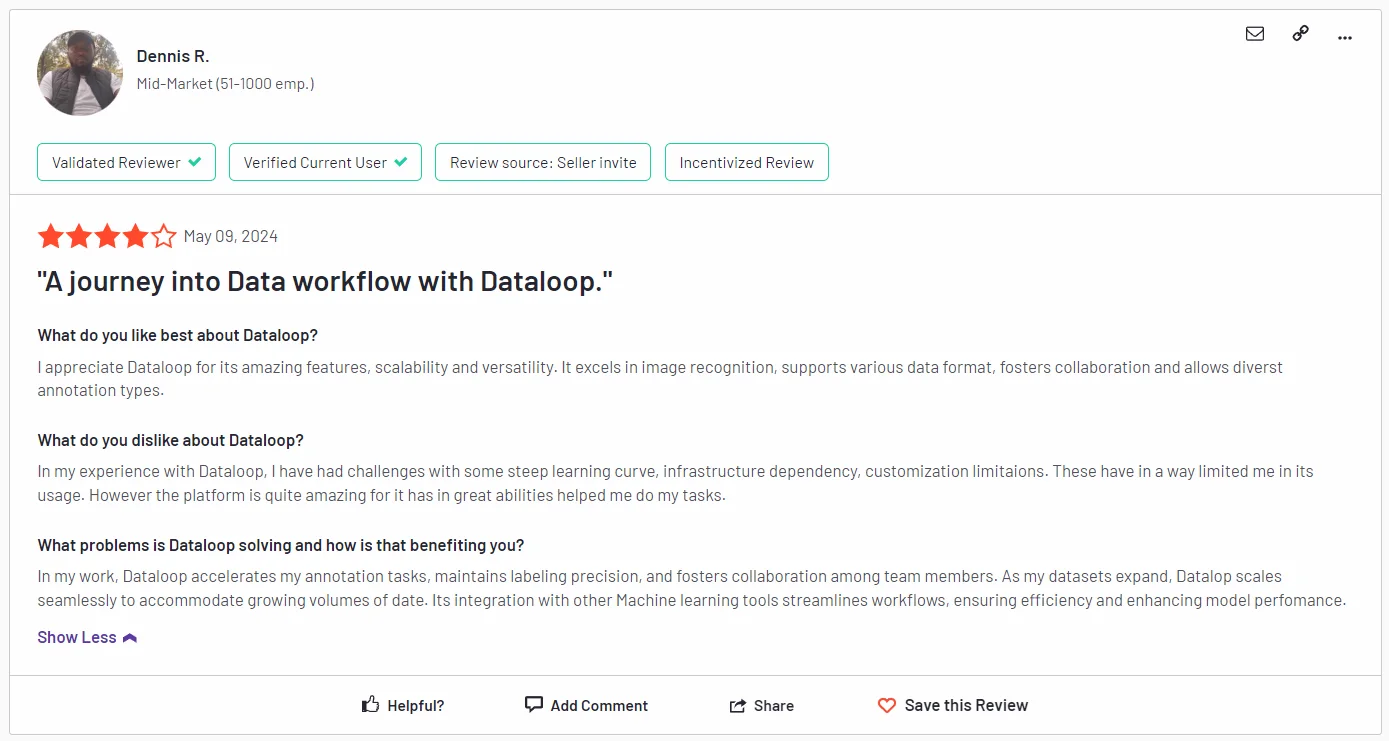Click the Add Comment label
This screenshot has width=1389, height=741.
tap(599, 706)
